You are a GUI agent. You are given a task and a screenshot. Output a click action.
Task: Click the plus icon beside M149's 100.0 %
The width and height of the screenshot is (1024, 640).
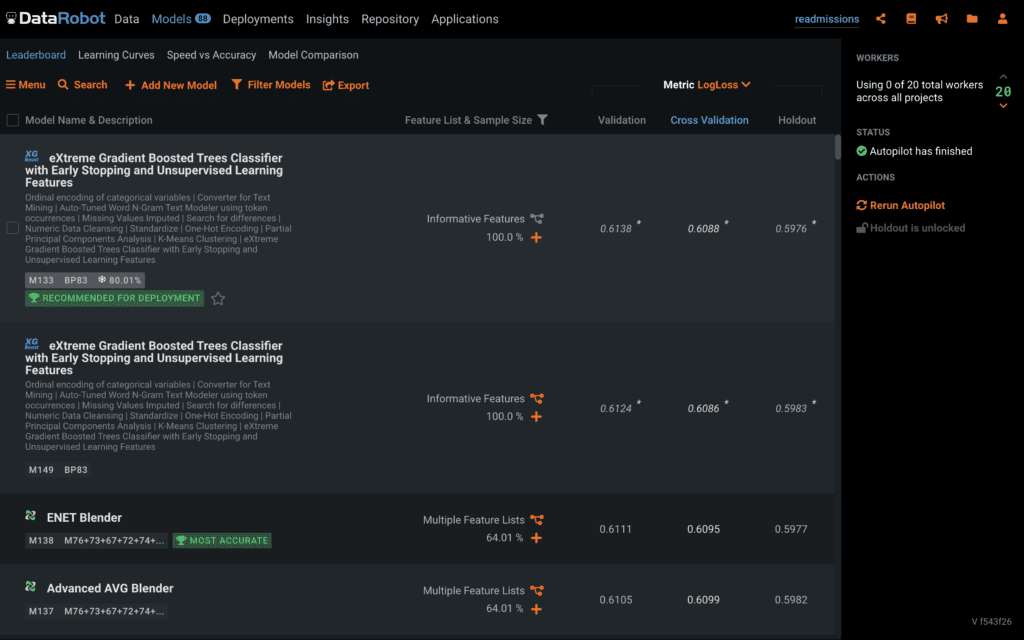[x=536, y=417]
